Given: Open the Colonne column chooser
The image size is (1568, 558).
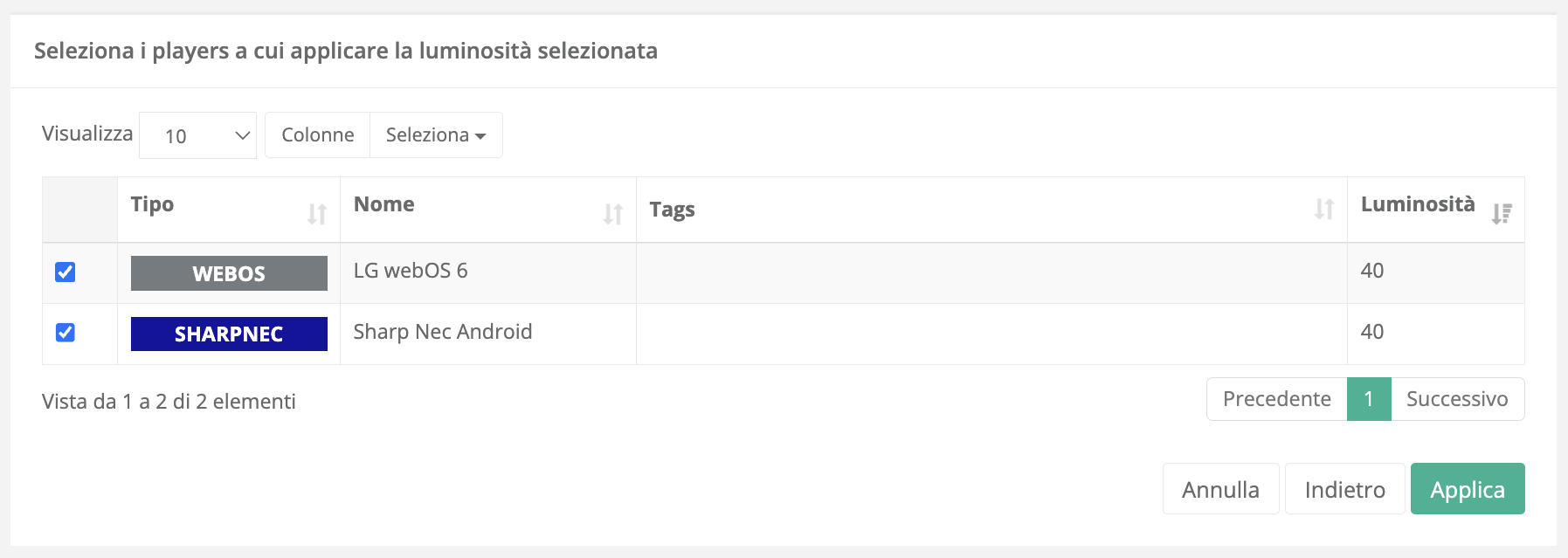Looking at the screenshot, I should (318, 135).
